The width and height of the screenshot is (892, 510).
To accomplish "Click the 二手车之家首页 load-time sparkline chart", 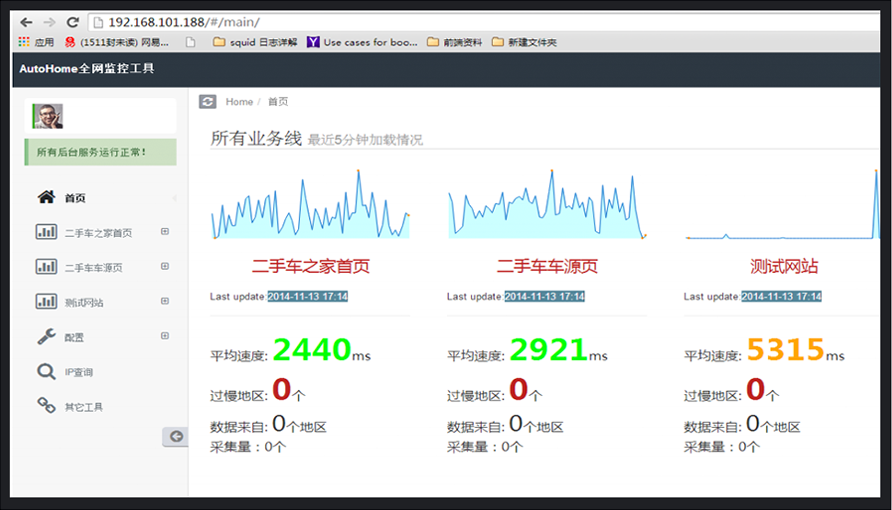I will [311, 204].
